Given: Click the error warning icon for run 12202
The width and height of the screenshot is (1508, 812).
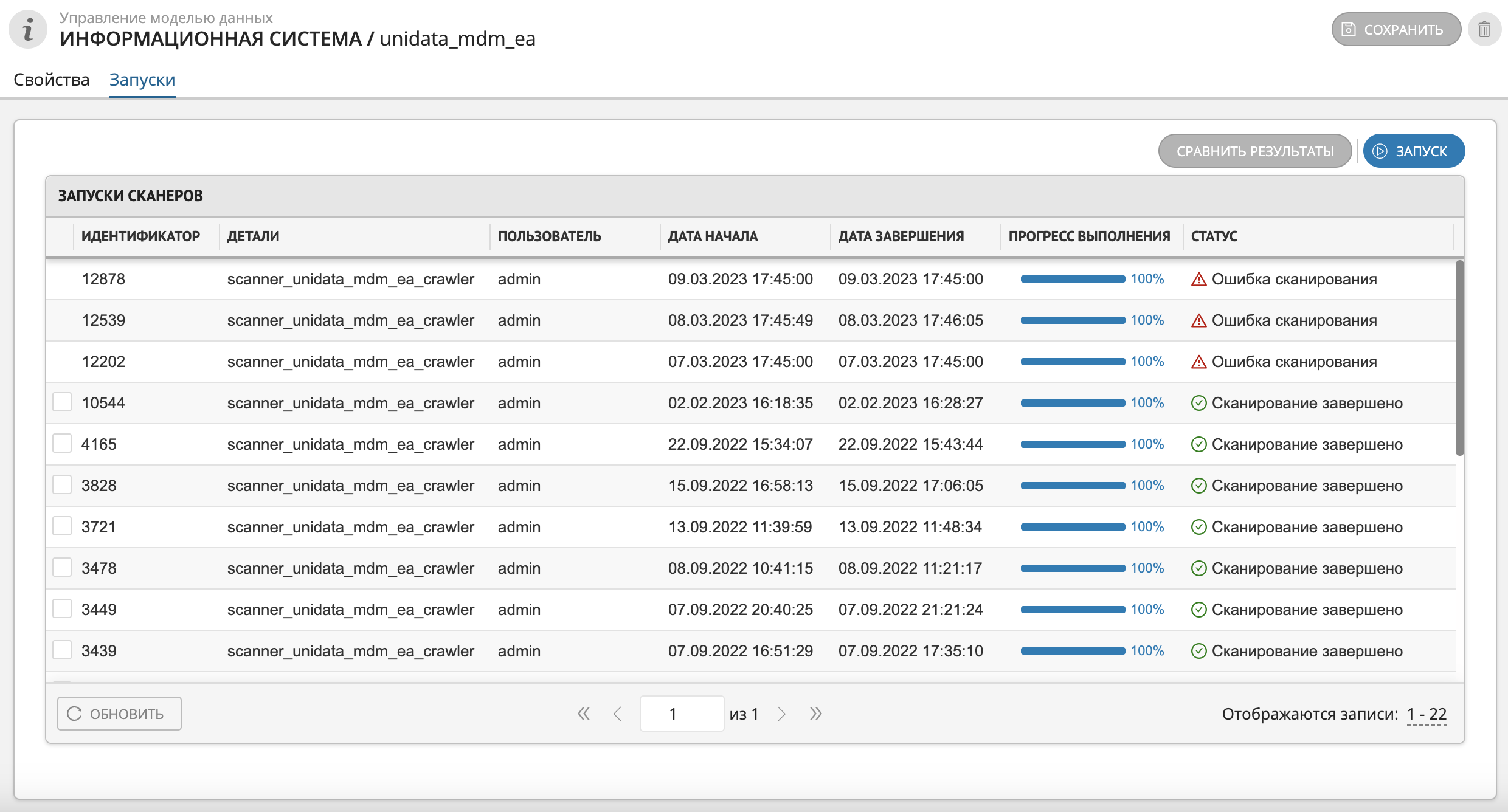Looking at the screenshot, I should tap(1198, 362).
